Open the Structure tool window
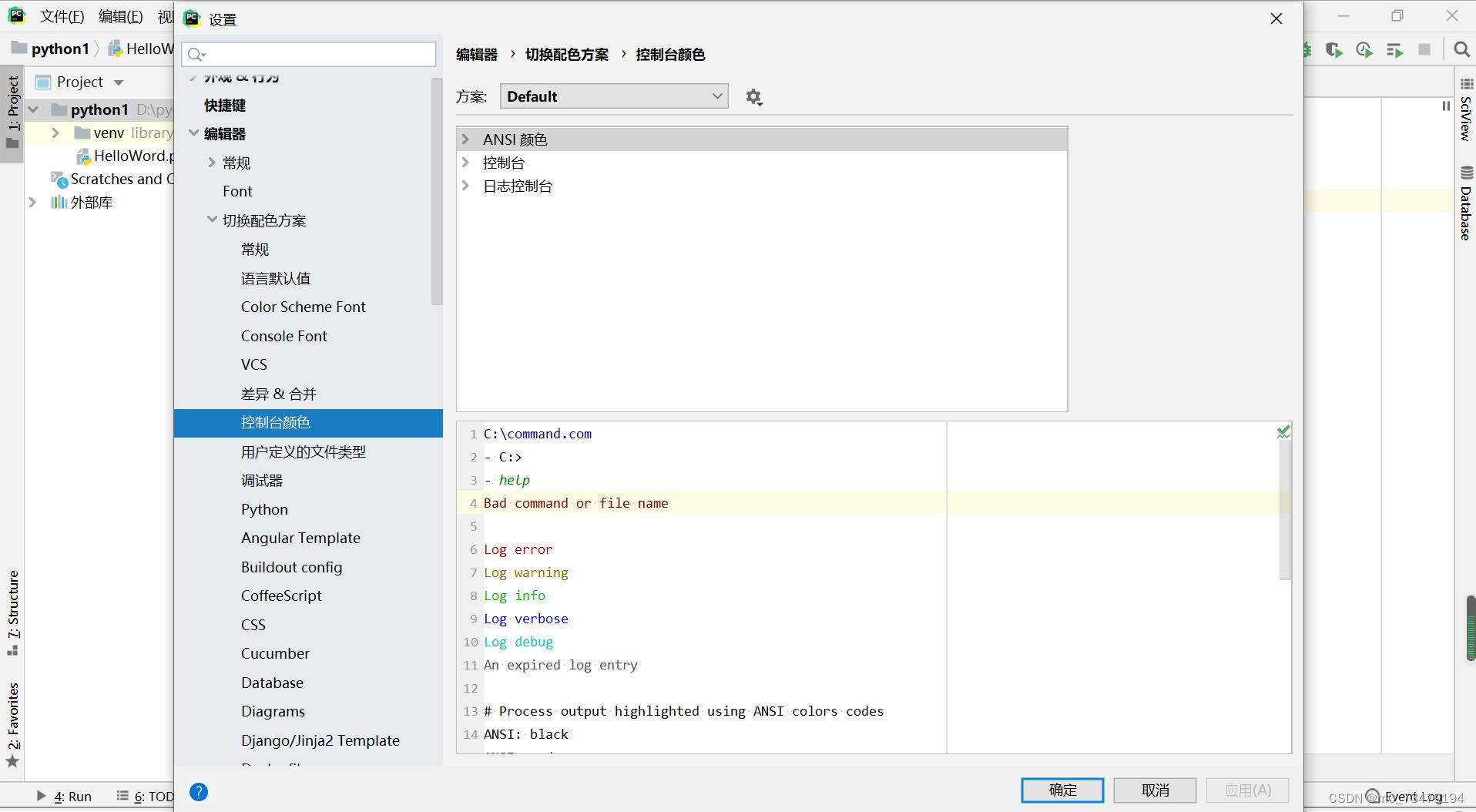 (12, 613)
